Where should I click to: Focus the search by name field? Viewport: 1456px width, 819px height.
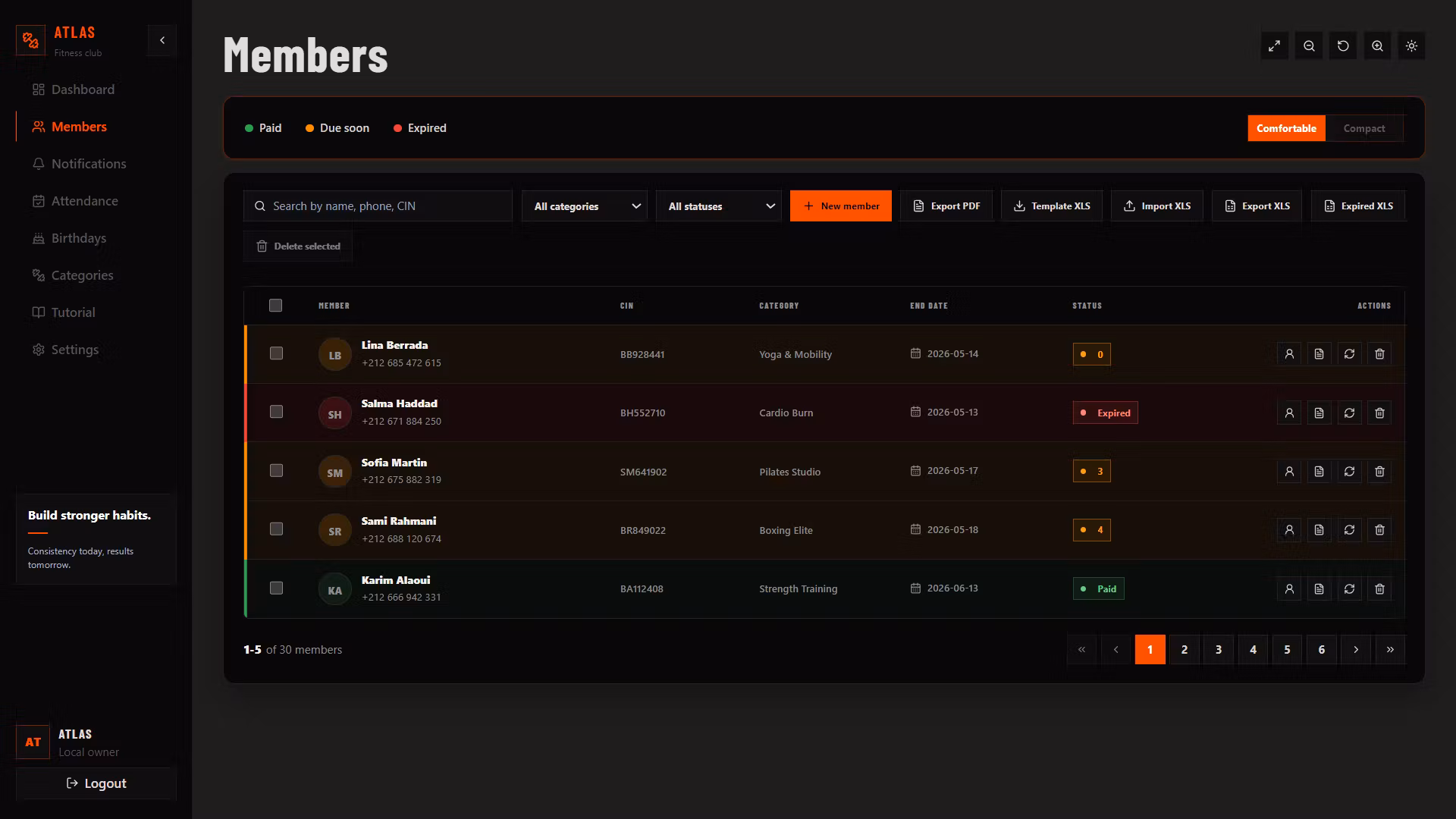coord(378,206)
